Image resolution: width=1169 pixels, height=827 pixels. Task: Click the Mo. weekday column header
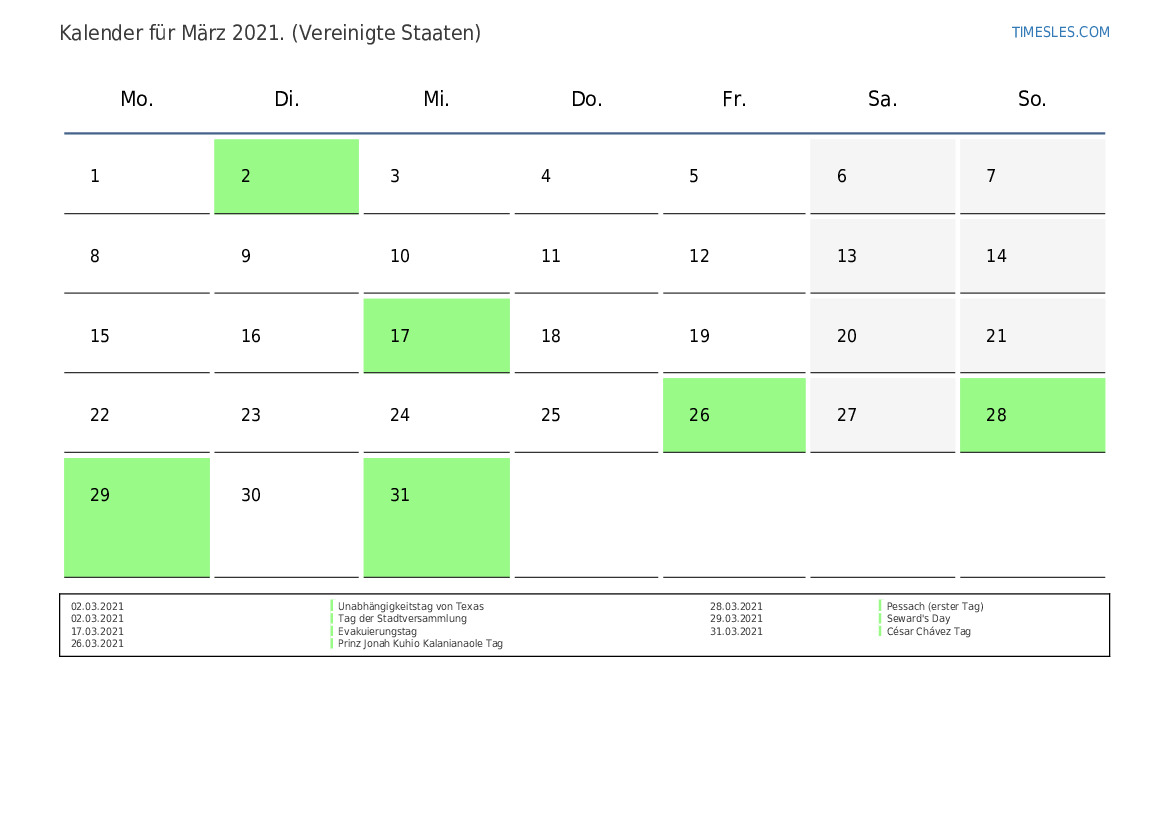[x=137, y=99]
